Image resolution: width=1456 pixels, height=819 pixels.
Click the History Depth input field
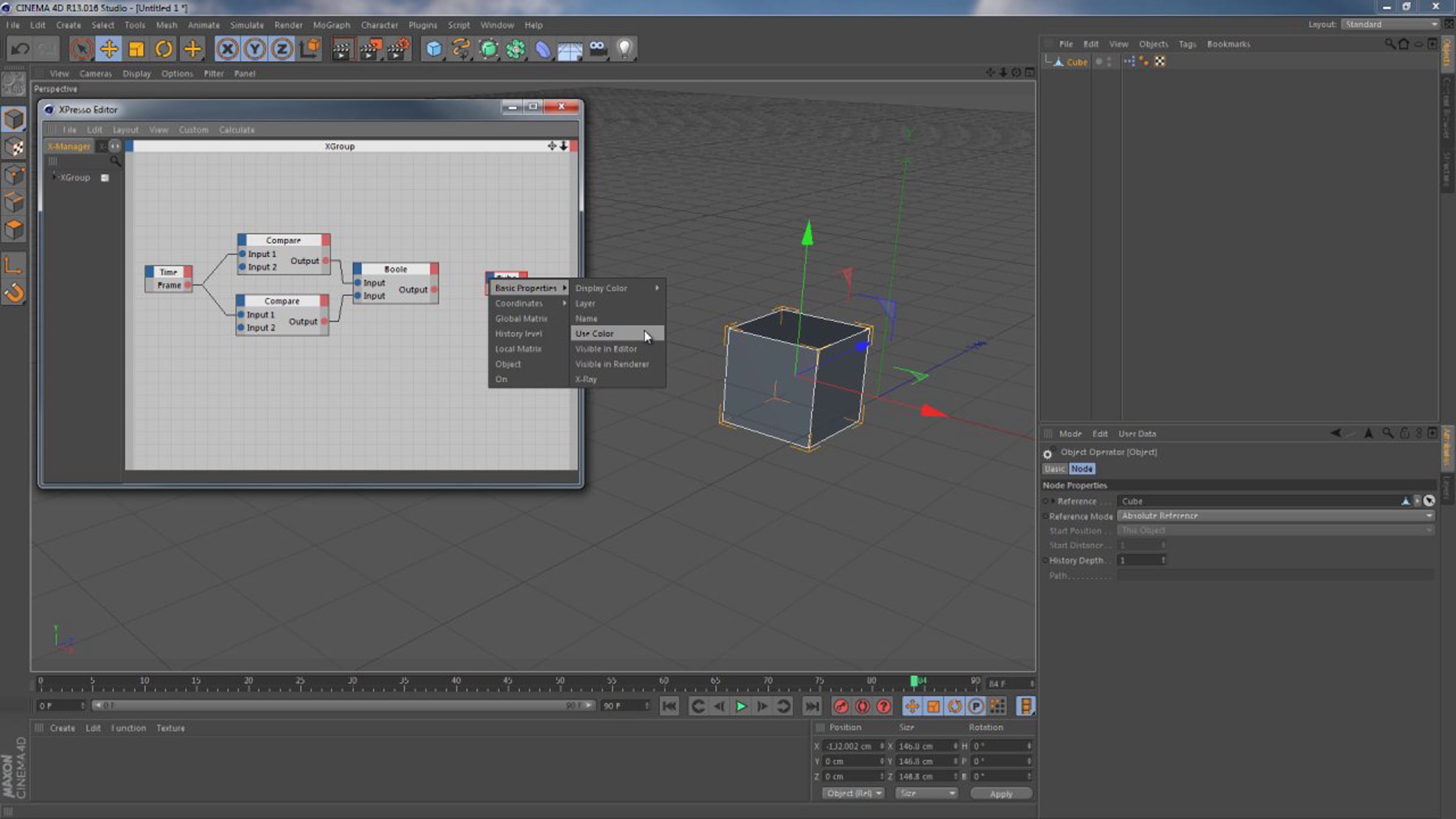[x=1142, y=561]
